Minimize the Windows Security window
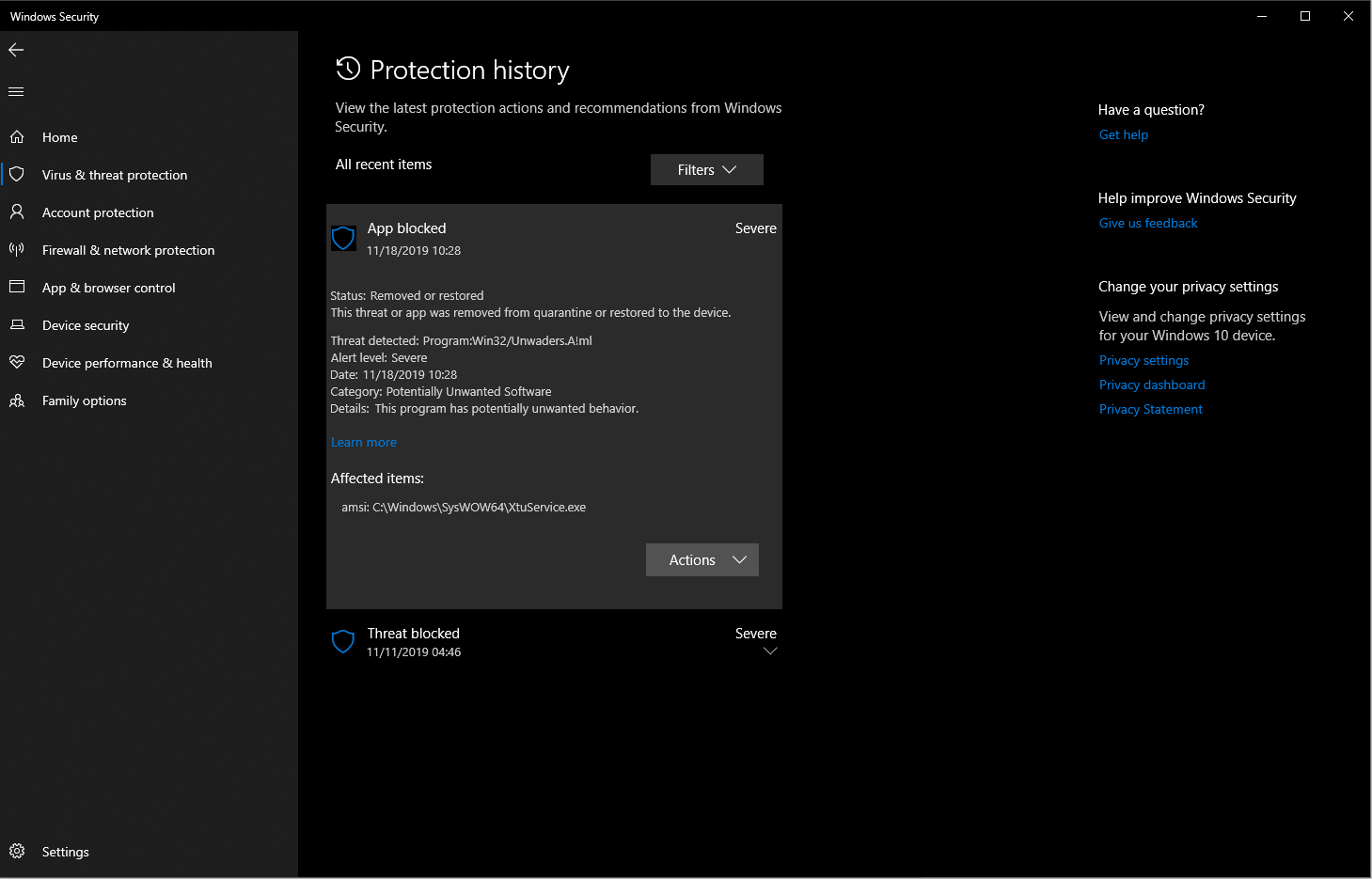1372x879 pixels. pos(1262,16)
